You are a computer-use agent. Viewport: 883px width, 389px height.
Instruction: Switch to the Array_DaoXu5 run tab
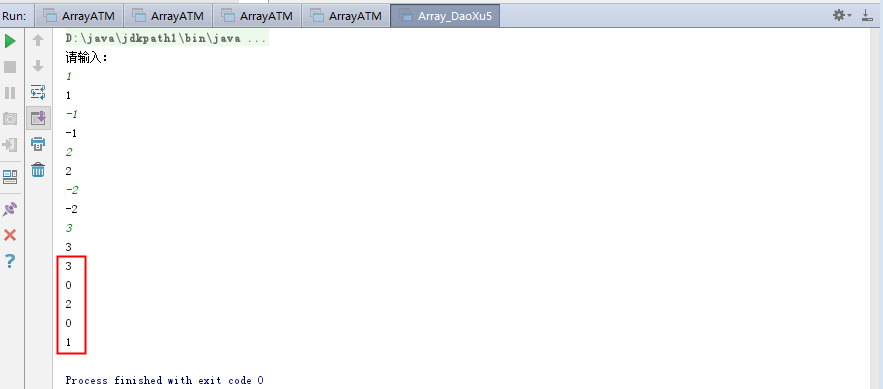pyautogui.click(x=446, y=16)
